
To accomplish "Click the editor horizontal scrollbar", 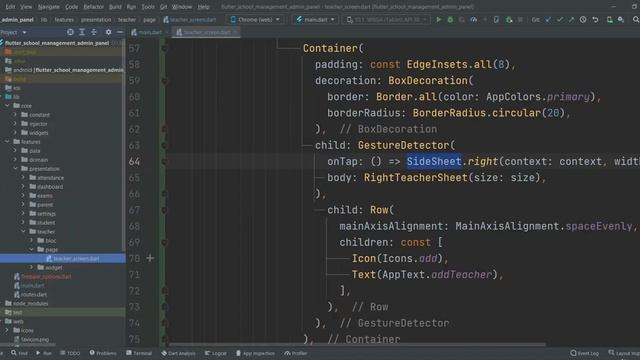I will (357, 344).
